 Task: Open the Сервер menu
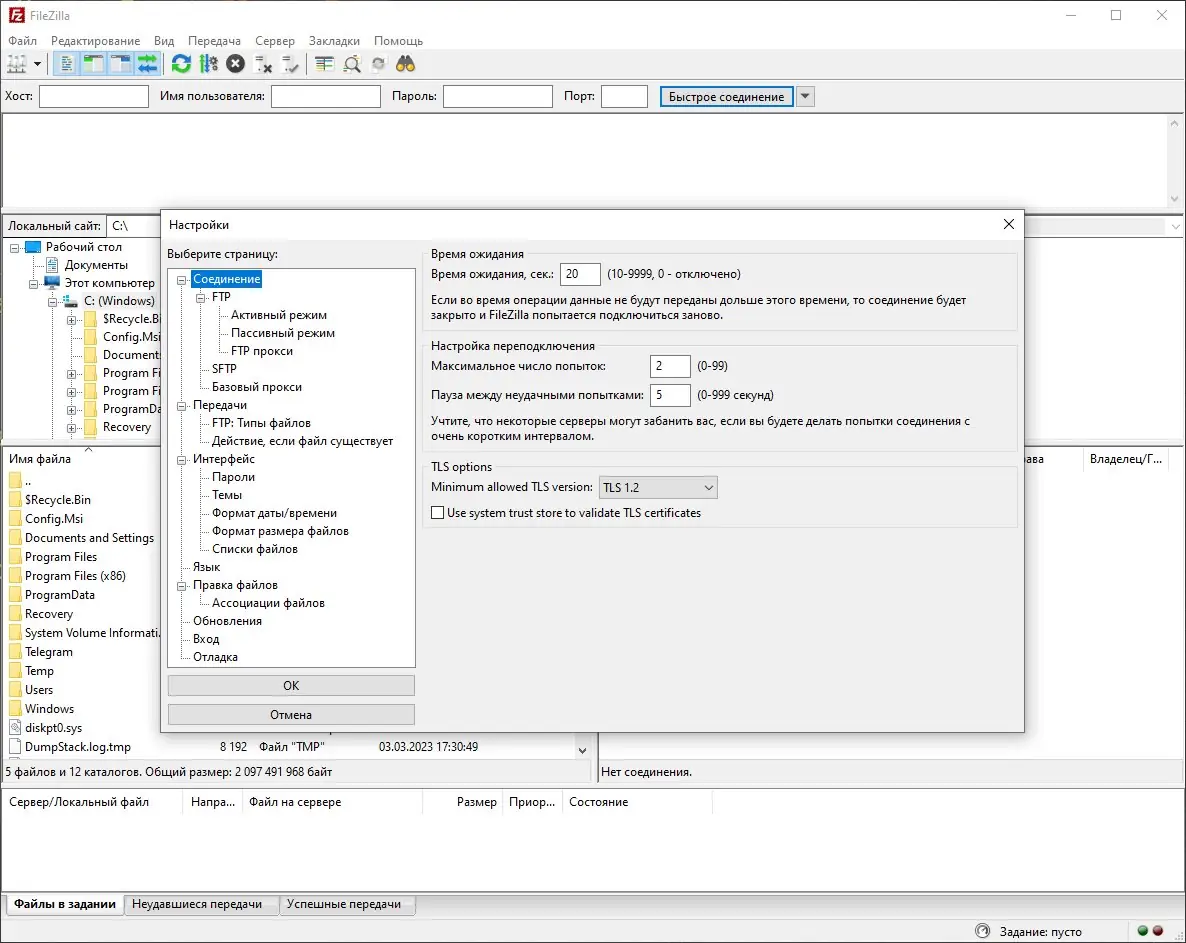pyautogui.click(x=274, y=41)
